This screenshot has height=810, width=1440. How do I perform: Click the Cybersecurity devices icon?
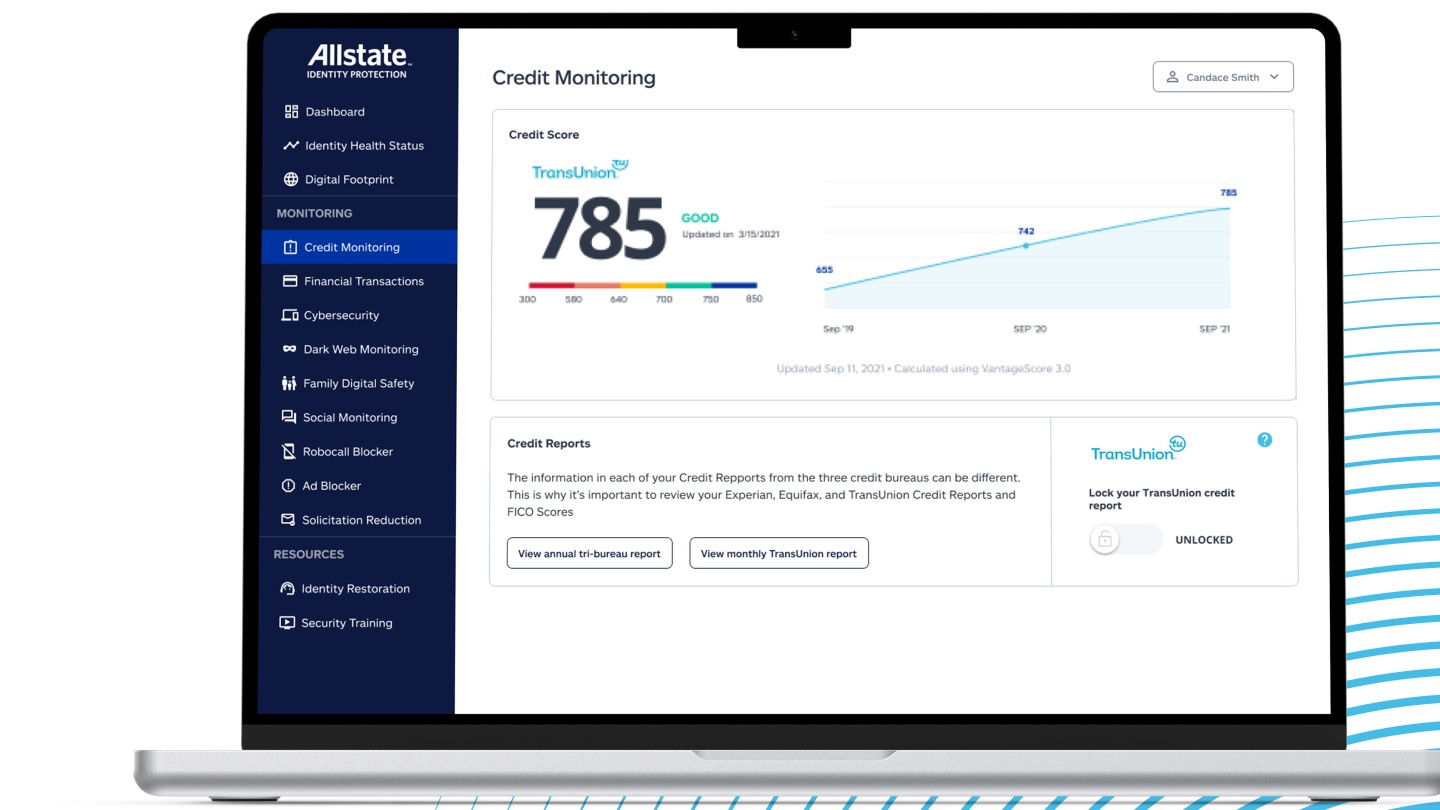[290, 315]
